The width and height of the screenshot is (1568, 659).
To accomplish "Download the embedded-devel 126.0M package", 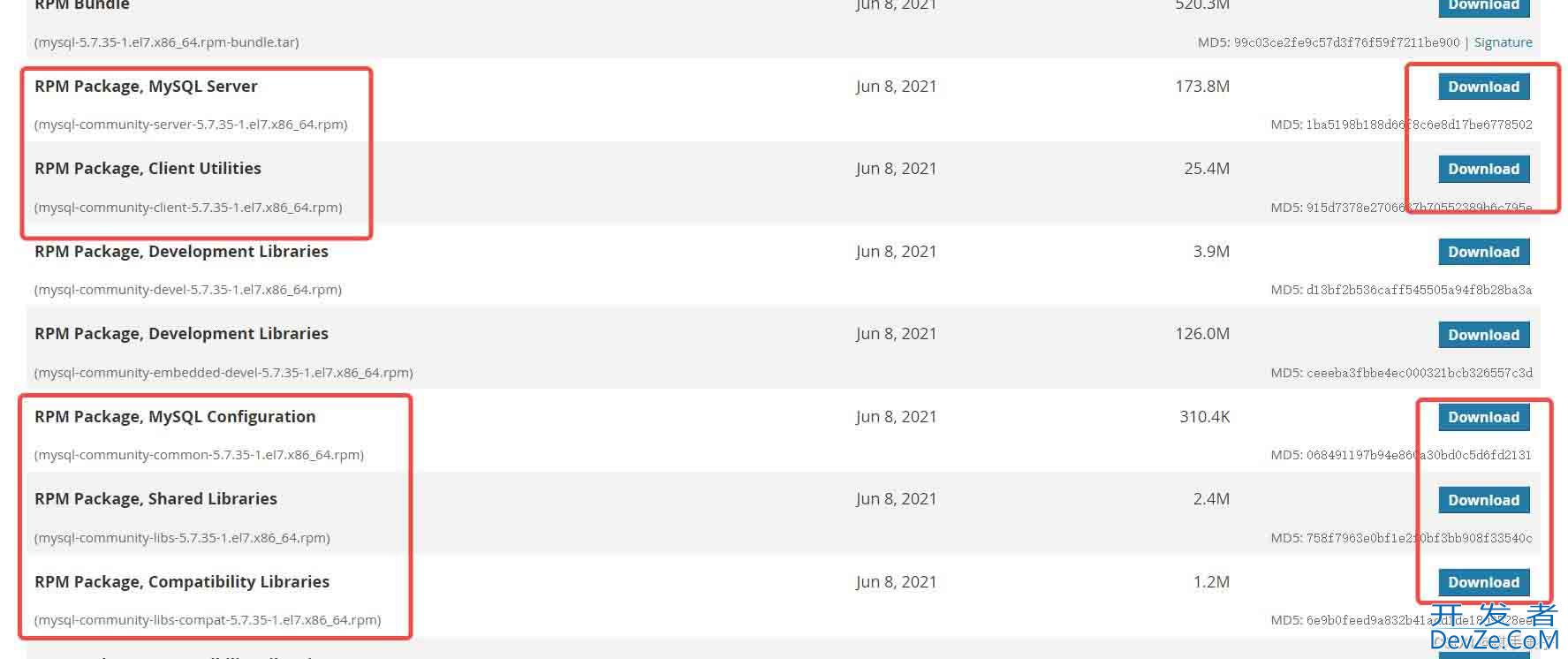I will pos(1483,335).
